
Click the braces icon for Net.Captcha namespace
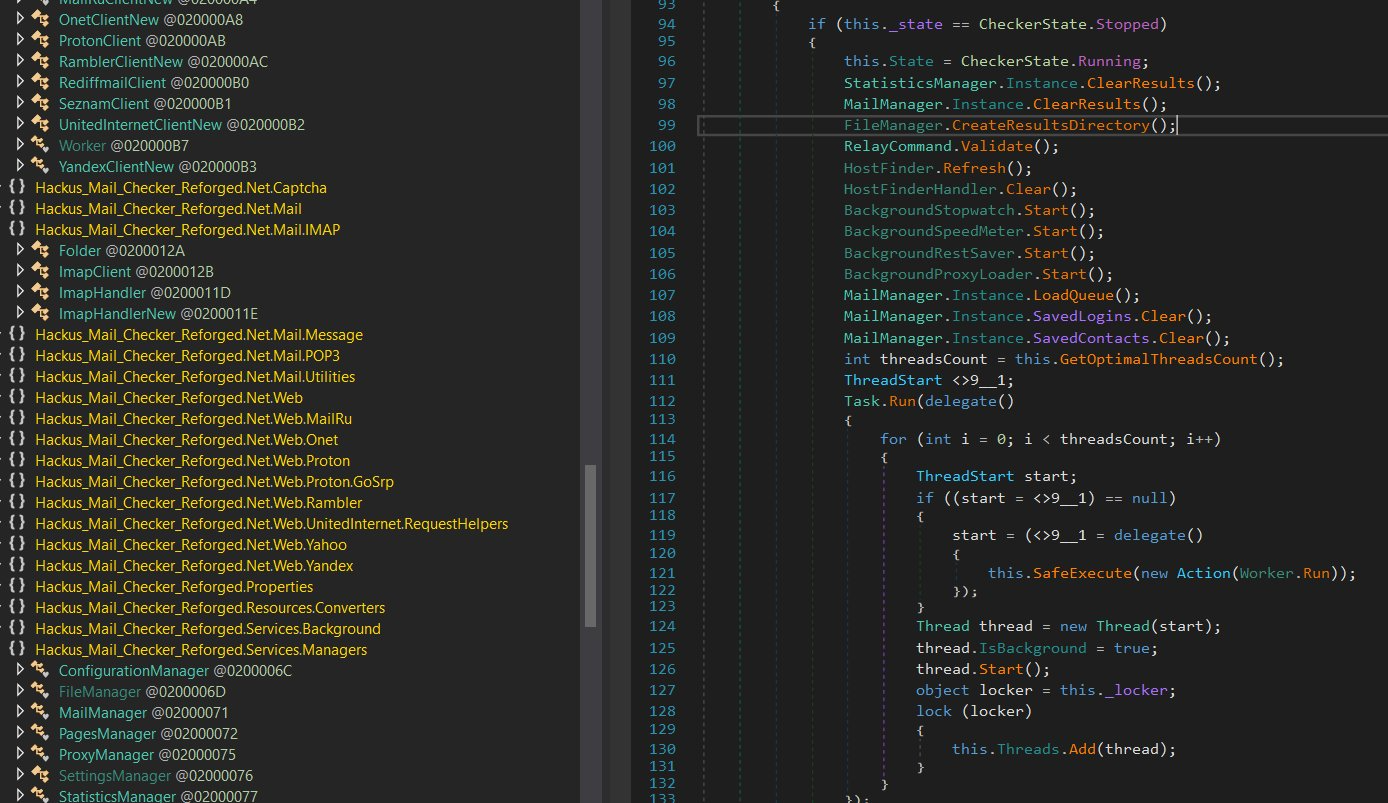click(x=17, y=188)
